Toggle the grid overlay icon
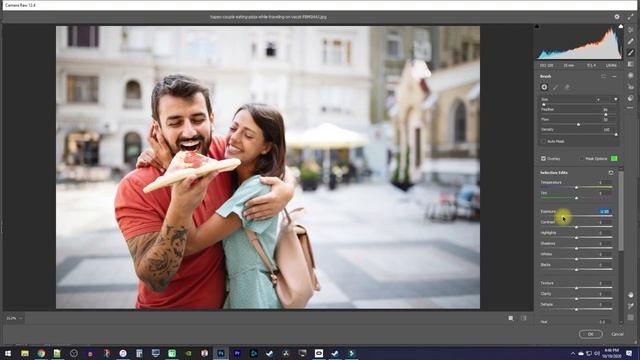The height and width of the screenshot is (360, 640). tap(631, 317)
